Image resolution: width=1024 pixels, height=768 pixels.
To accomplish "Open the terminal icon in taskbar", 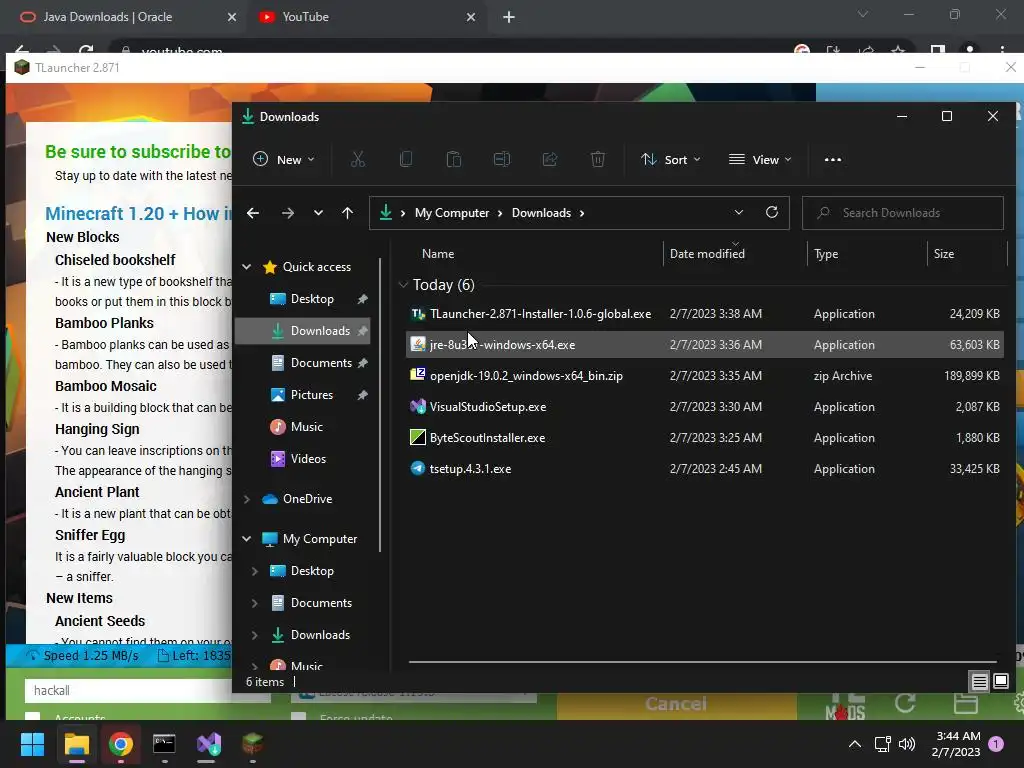I will tap(164, 744).
